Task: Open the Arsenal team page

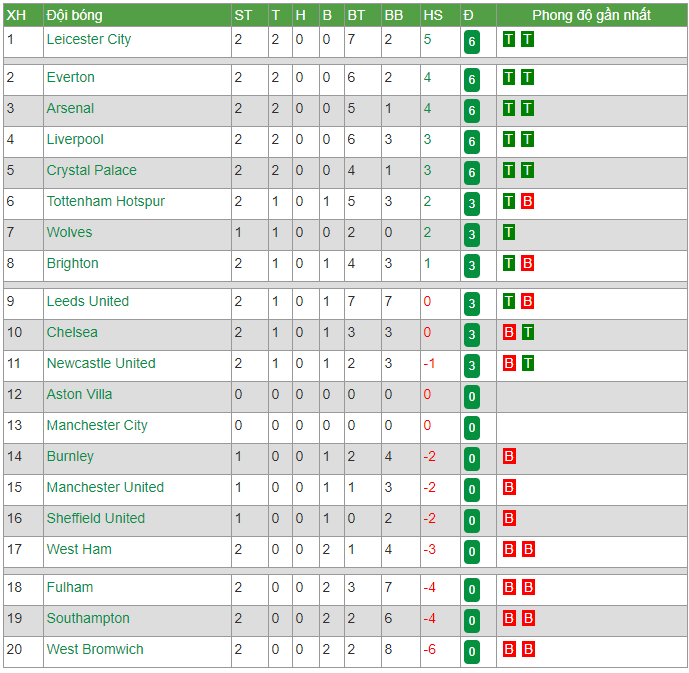Action: click(70, 109)
